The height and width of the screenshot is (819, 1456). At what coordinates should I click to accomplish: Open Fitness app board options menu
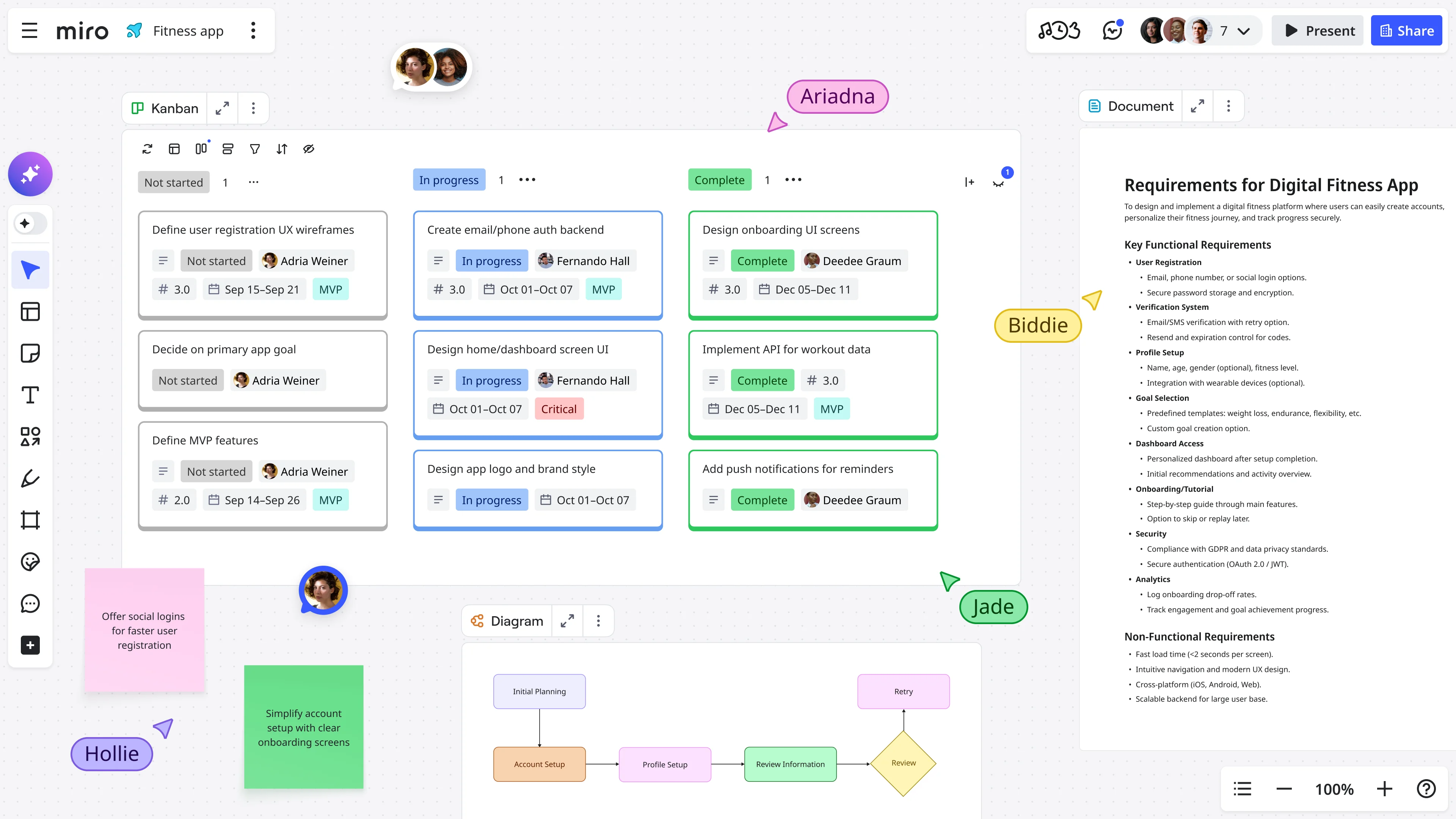(x=253, y=30)
